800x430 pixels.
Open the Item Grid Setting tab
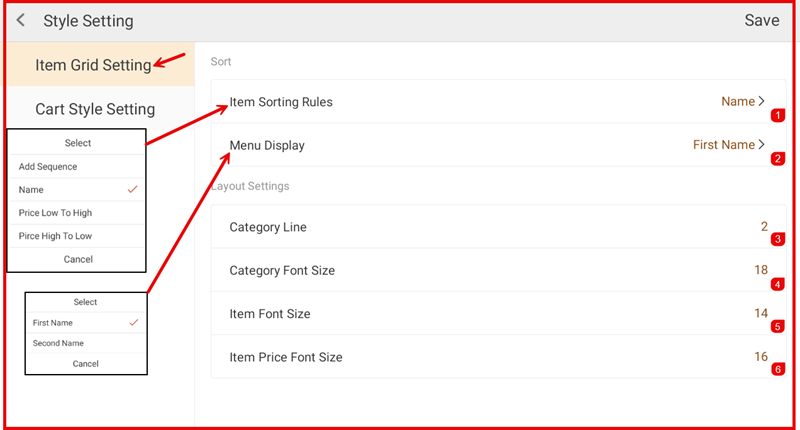92,65
